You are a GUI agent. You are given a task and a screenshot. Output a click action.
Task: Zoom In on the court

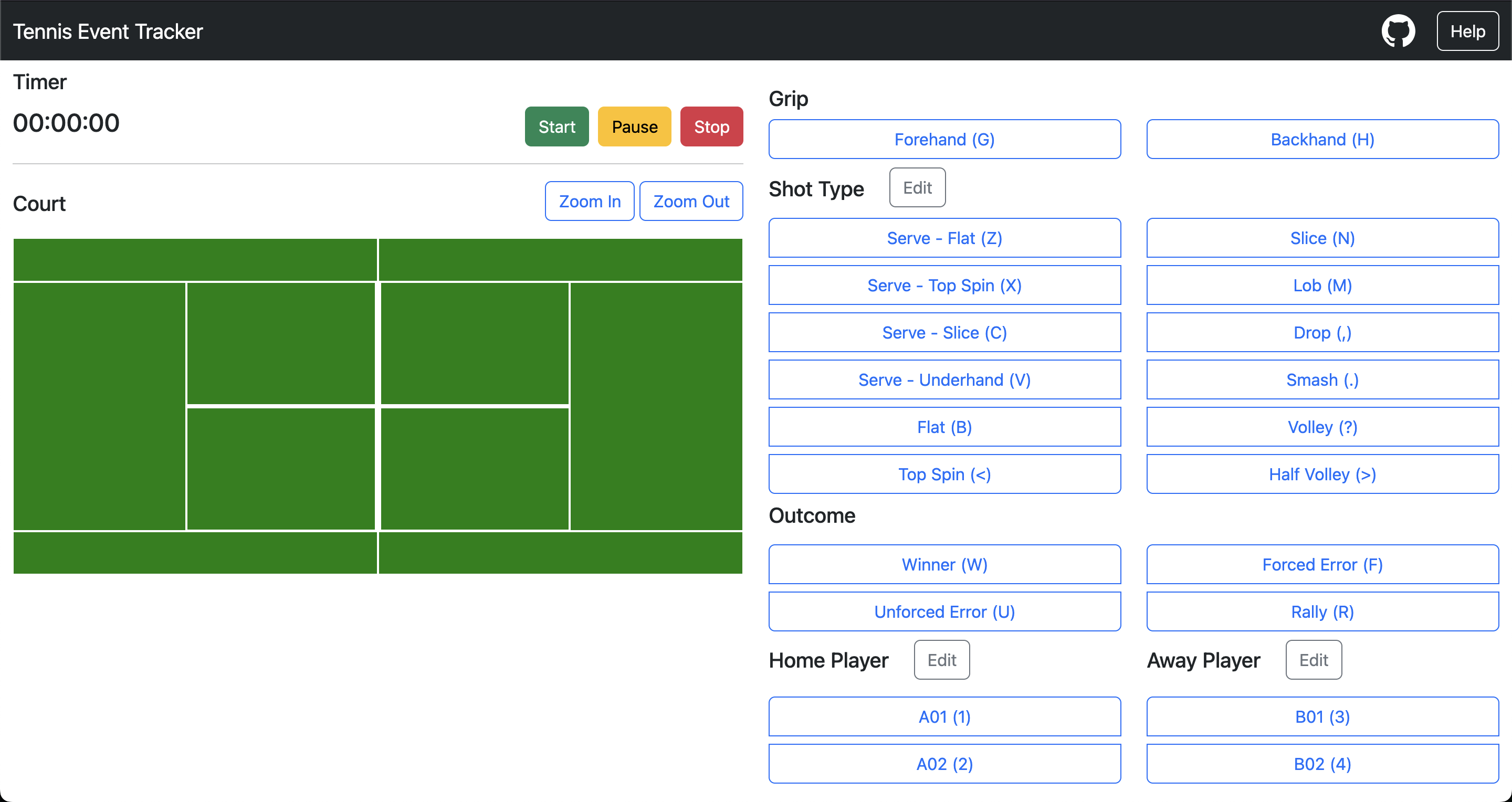pos(589,201)
